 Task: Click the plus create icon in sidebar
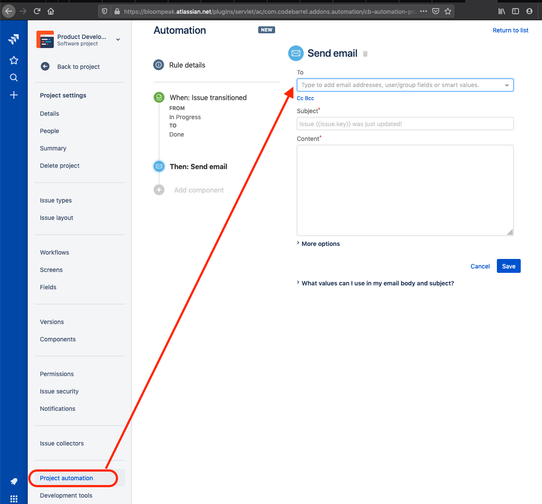point(14,95)
